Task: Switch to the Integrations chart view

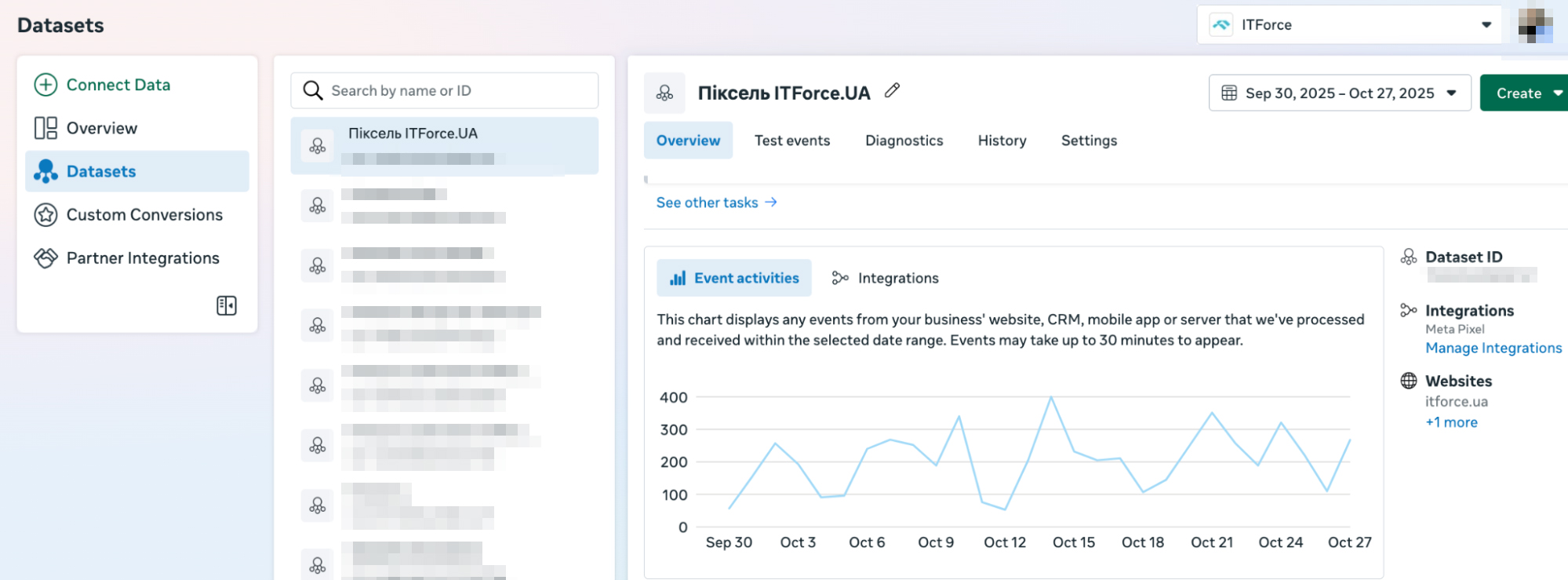Action: tap(886, 278)
